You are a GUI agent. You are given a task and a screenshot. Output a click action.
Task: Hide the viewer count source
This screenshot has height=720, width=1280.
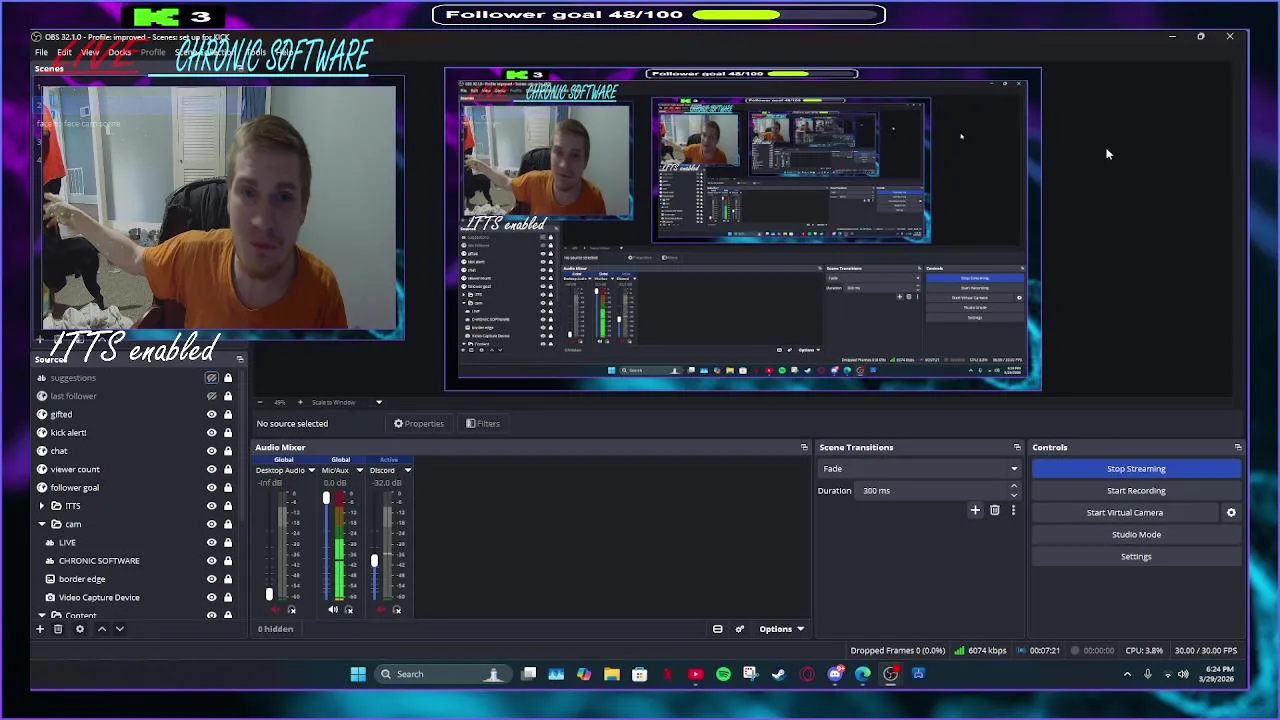[211, 469]
